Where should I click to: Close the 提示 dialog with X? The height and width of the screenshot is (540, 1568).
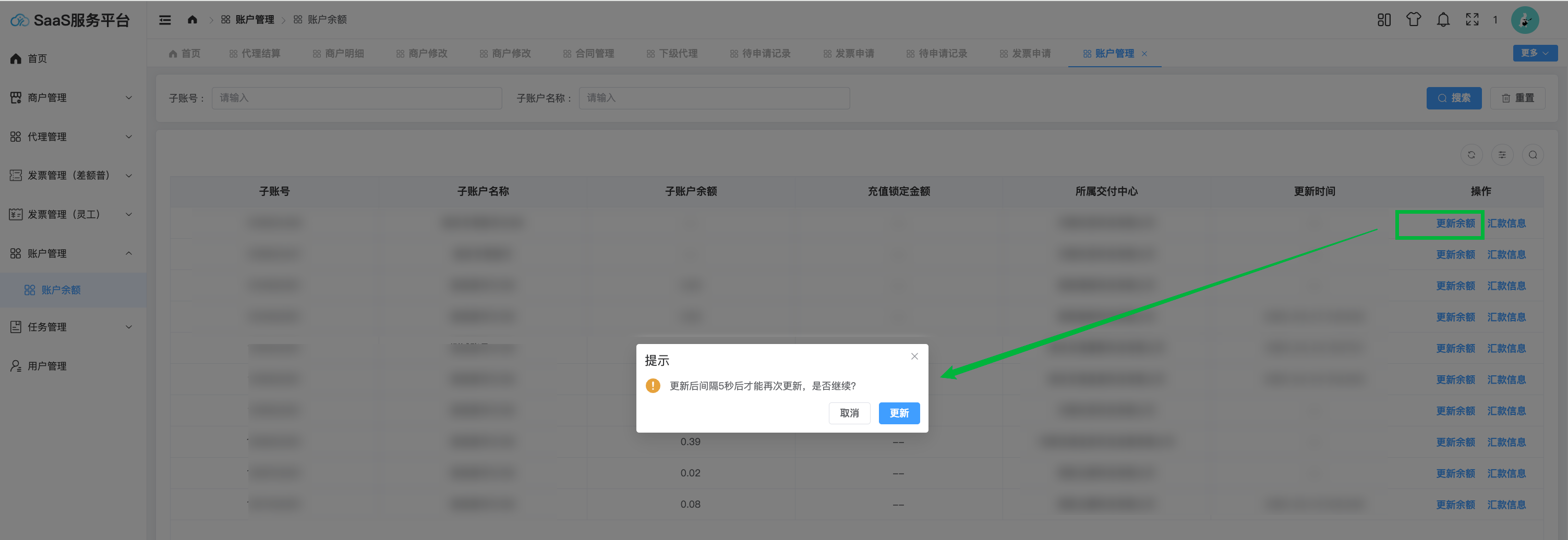(914, 357)
